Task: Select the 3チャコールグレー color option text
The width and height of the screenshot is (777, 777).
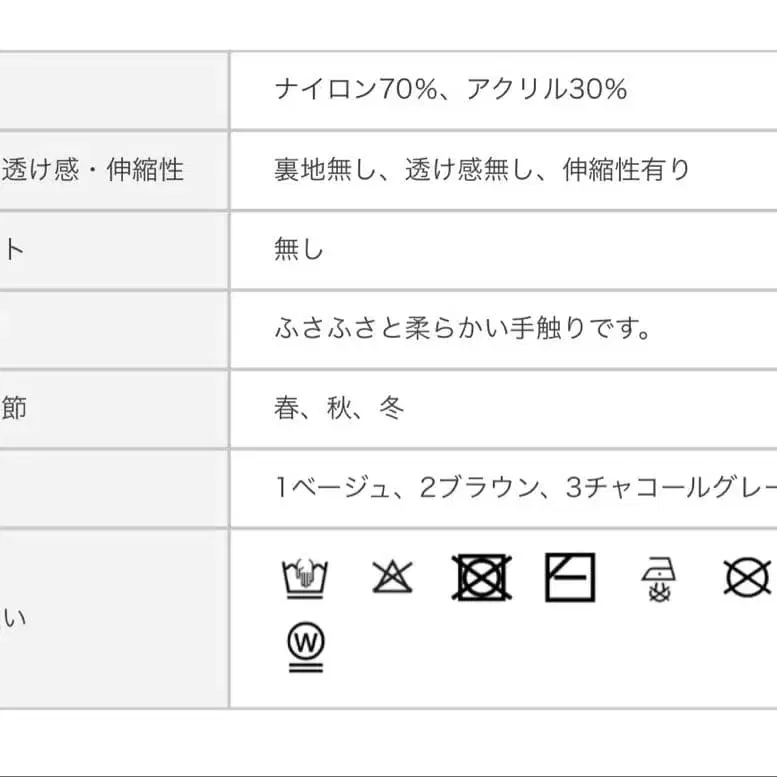Action: point(670,488)
